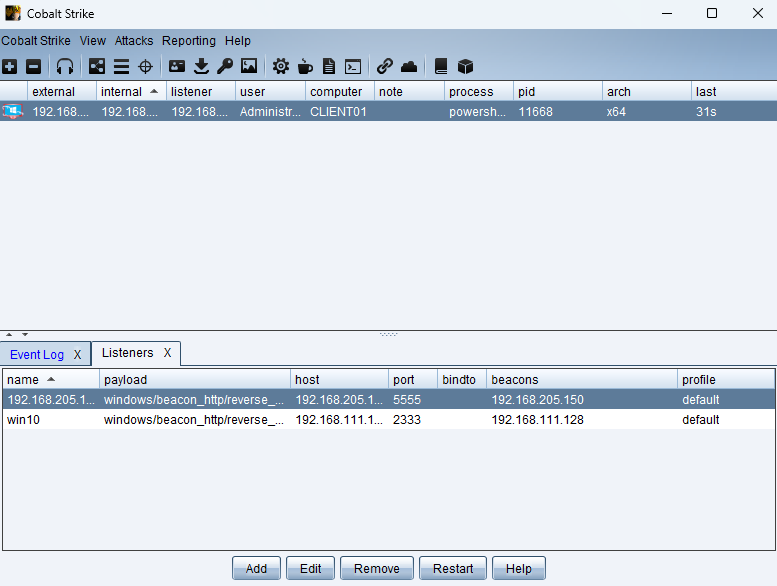The image size is (777, 586).
Task: Open the Attacks menu
Action: point(134,41)
